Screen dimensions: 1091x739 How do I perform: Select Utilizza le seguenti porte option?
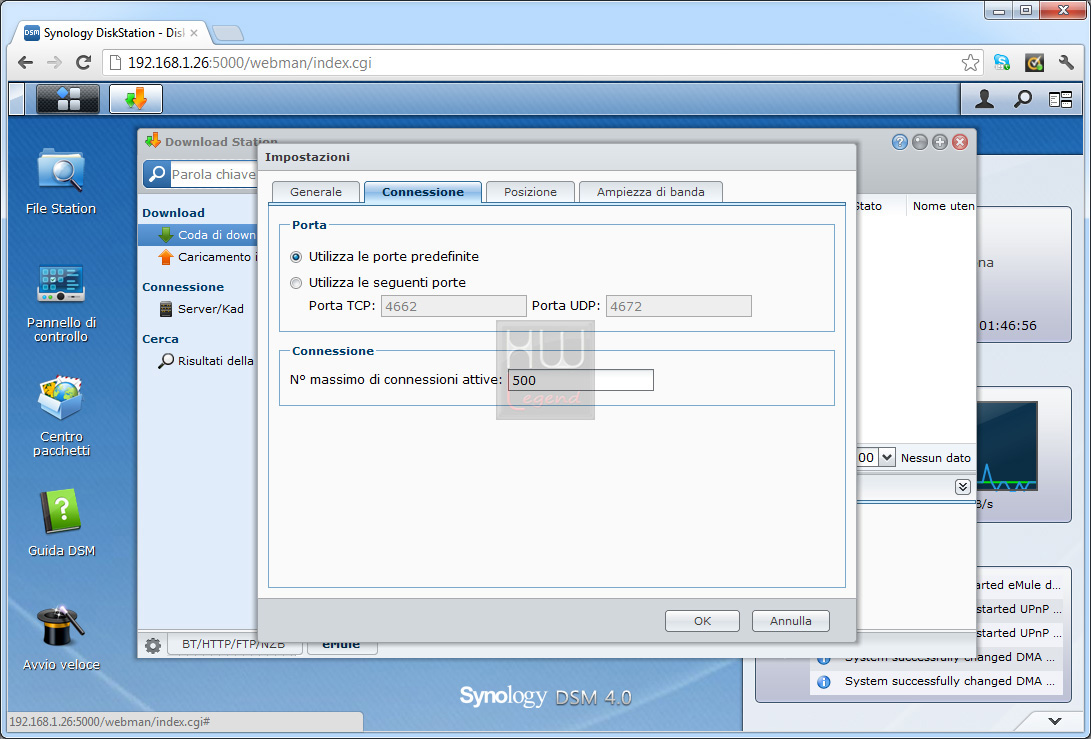(x=296, y=283)
